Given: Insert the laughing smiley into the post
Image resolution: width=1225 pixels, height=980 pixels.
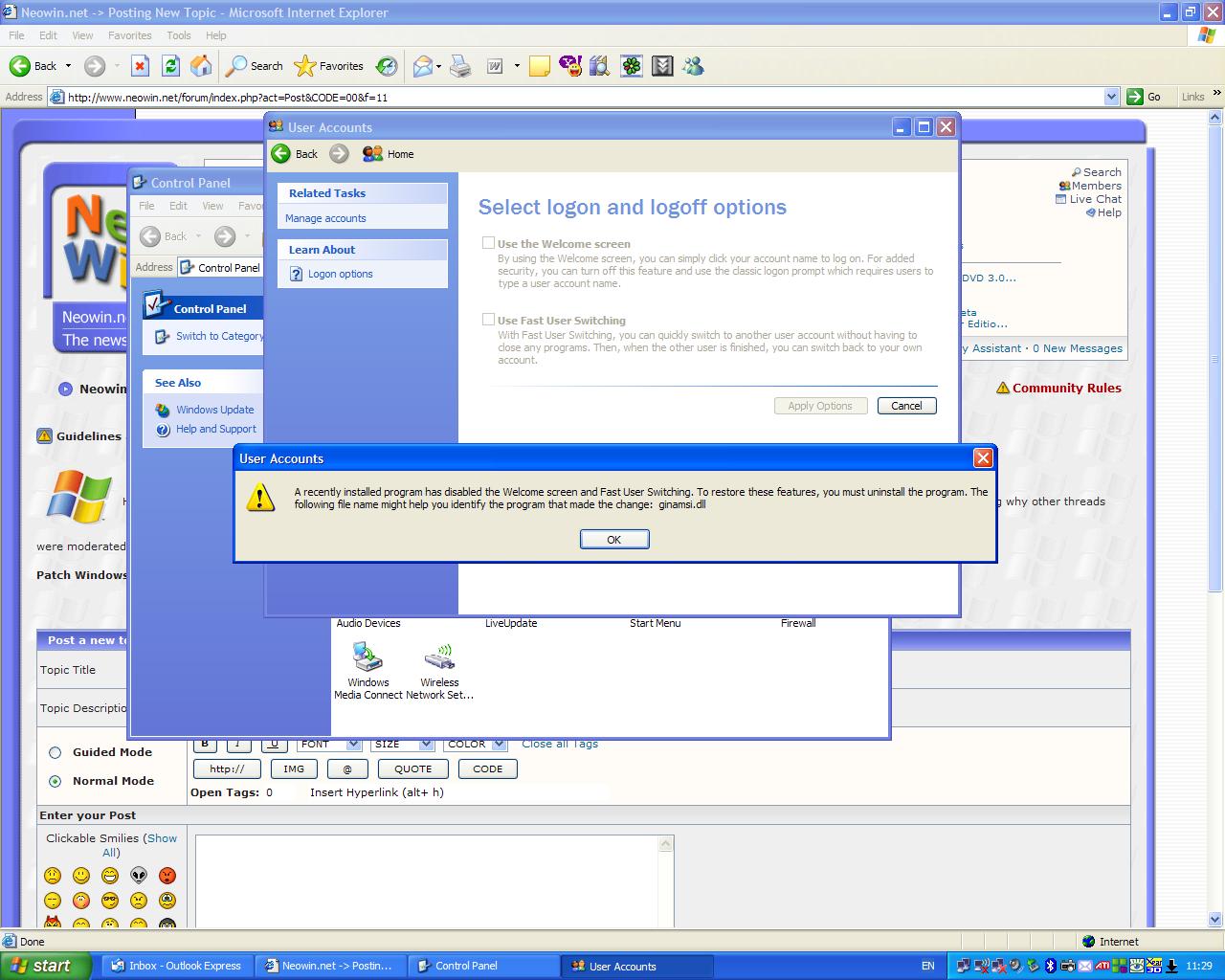Looking at the screenshot, I should (109, 876).
